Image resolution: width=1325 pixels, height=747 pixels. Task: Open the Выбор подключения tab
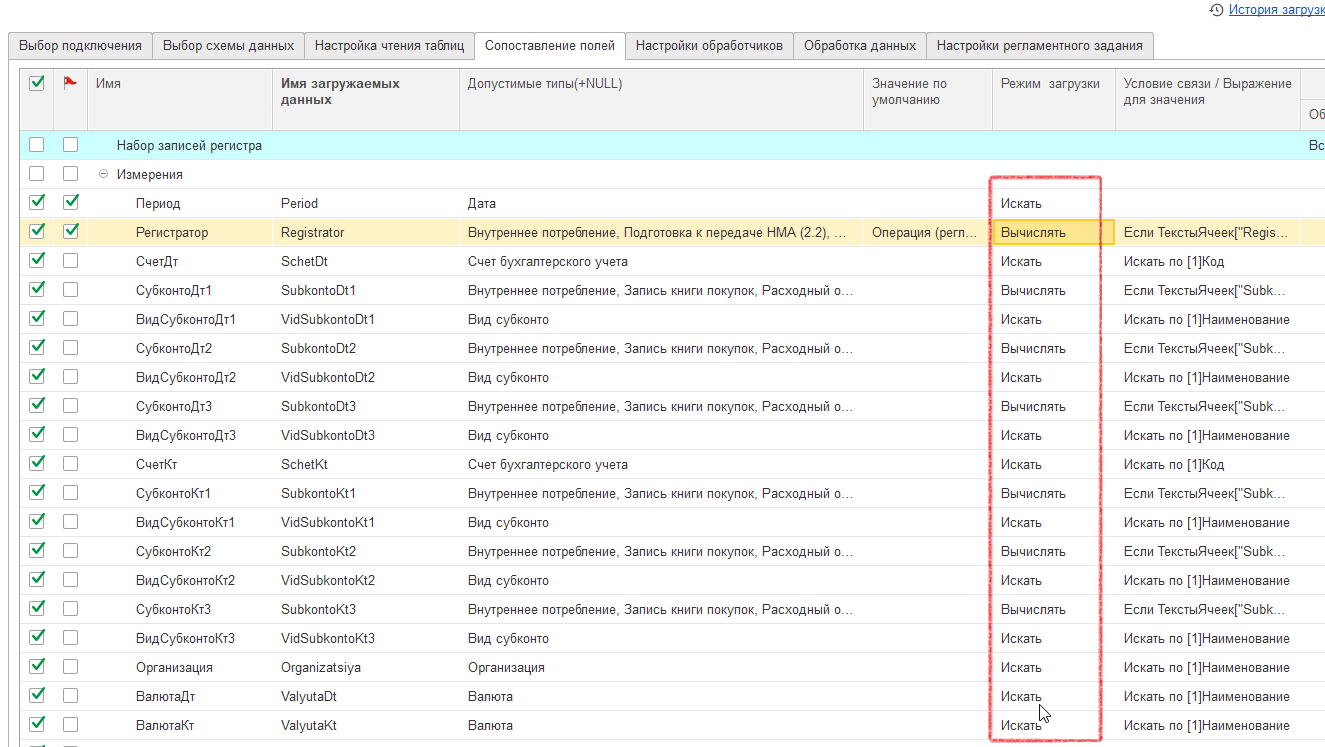(80, 45)
